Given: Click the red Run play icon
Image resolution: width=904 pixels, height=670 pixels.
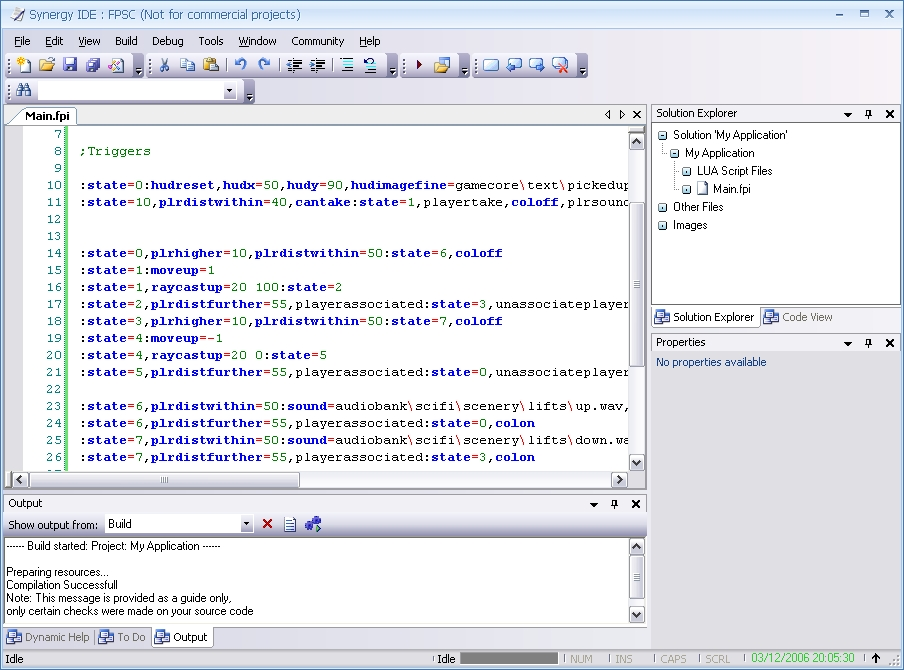Looking at the screenshot, I should 419,66.
